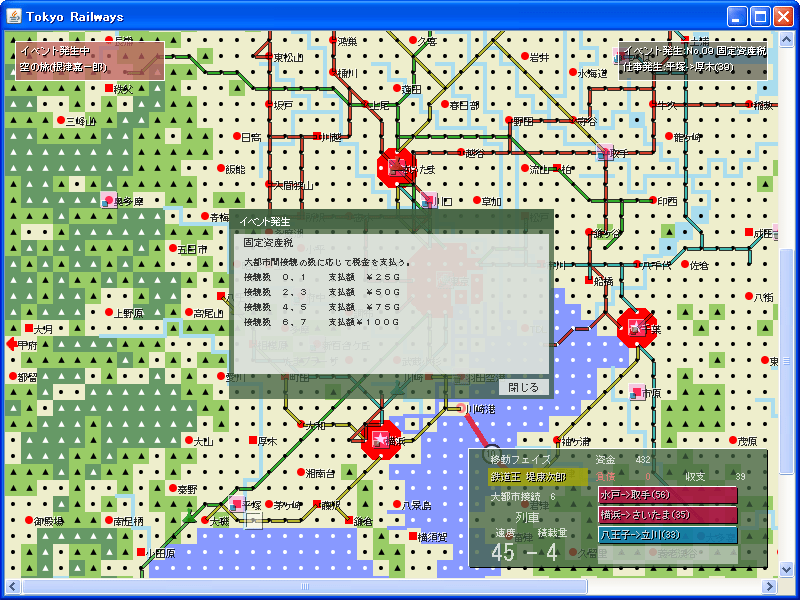Click the 千葉 red octagon hub

pyautogui.click(x=636, y=328)
